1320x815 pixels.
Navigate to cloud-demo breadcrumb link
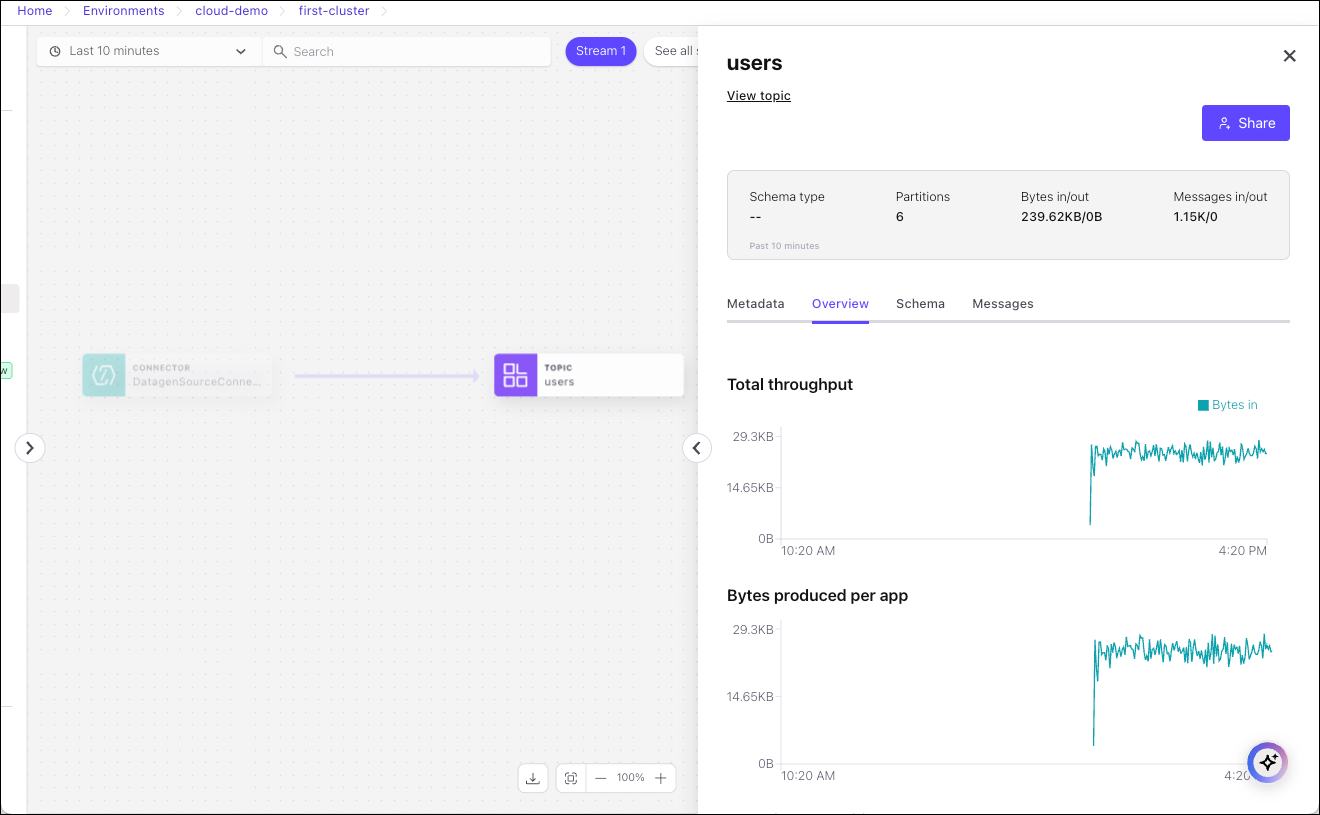[x=231, y=11]
